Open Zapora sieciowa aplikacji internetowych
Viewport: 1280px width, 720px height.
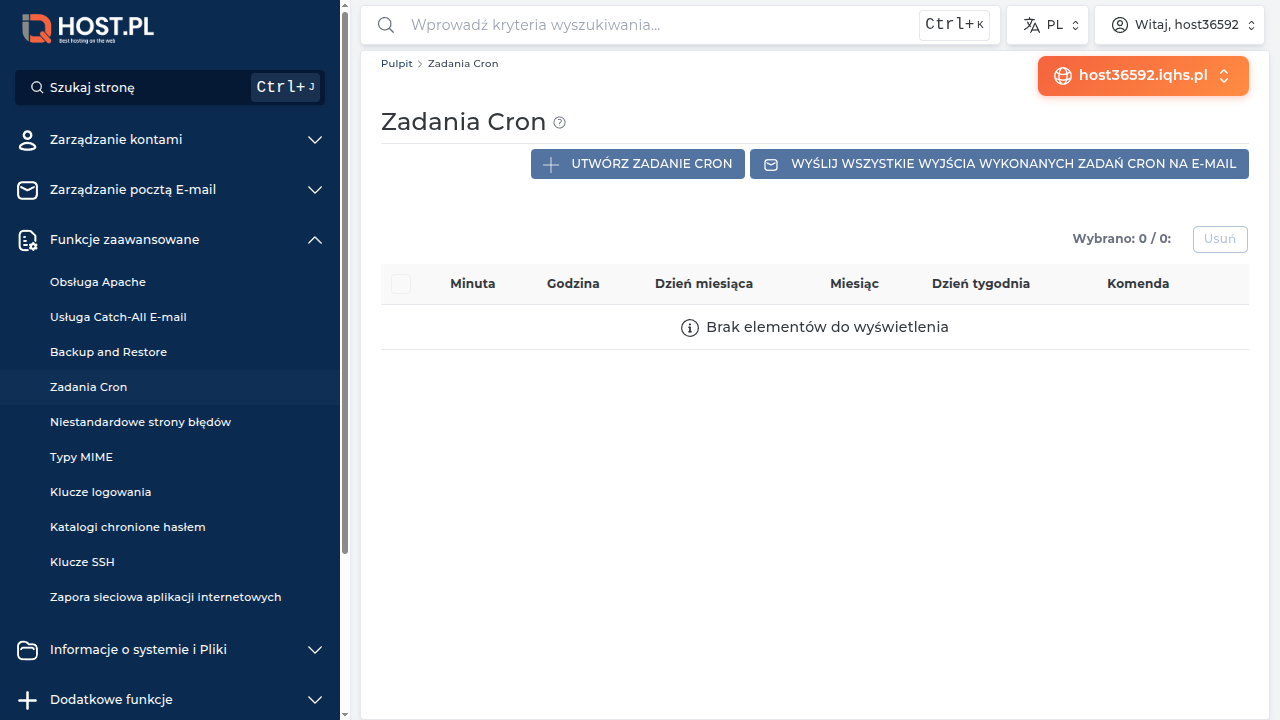point(165,597)
